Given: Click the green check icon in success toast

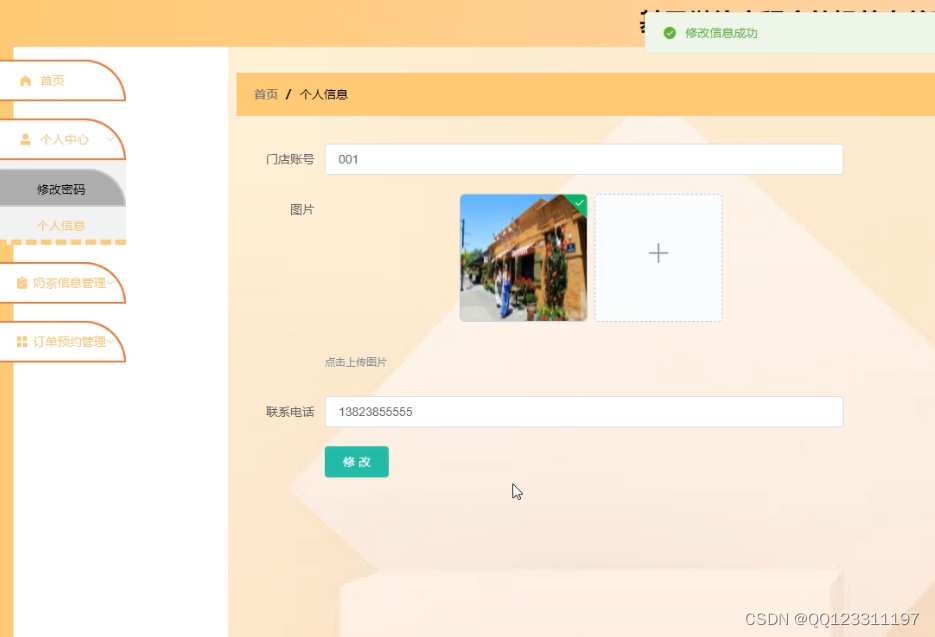Looking at the screenshot, I should pos(670,32).
